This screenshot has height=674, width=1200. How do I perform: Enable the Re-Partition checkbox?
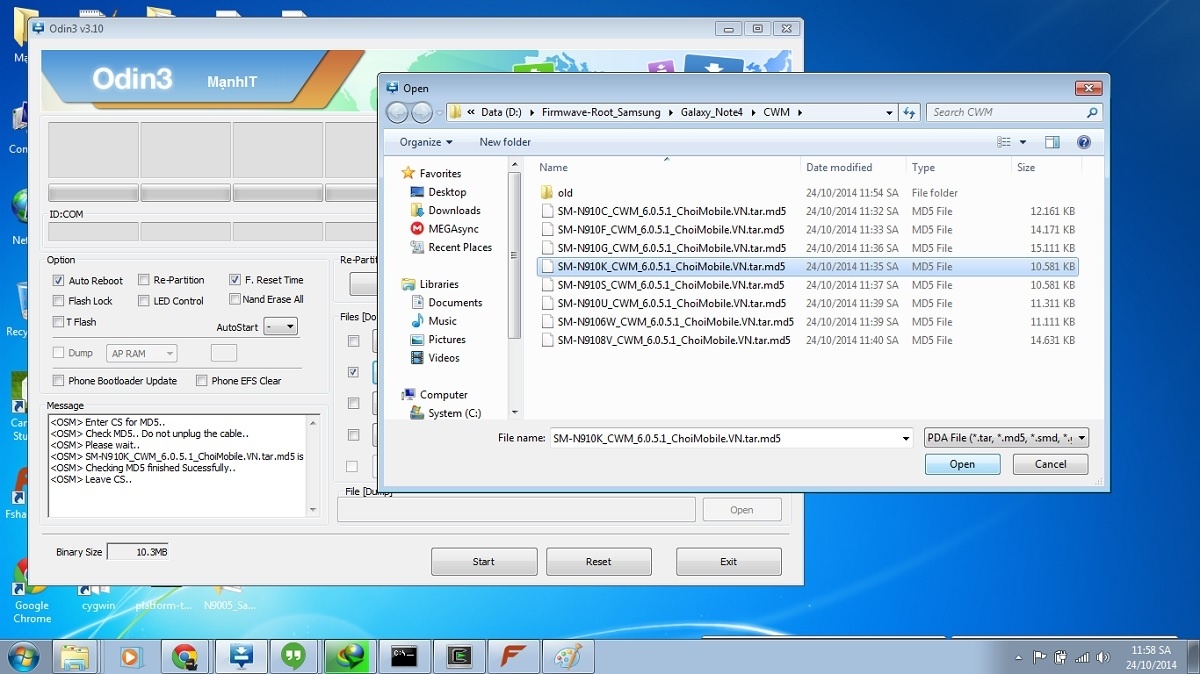(x=144, y=280)
